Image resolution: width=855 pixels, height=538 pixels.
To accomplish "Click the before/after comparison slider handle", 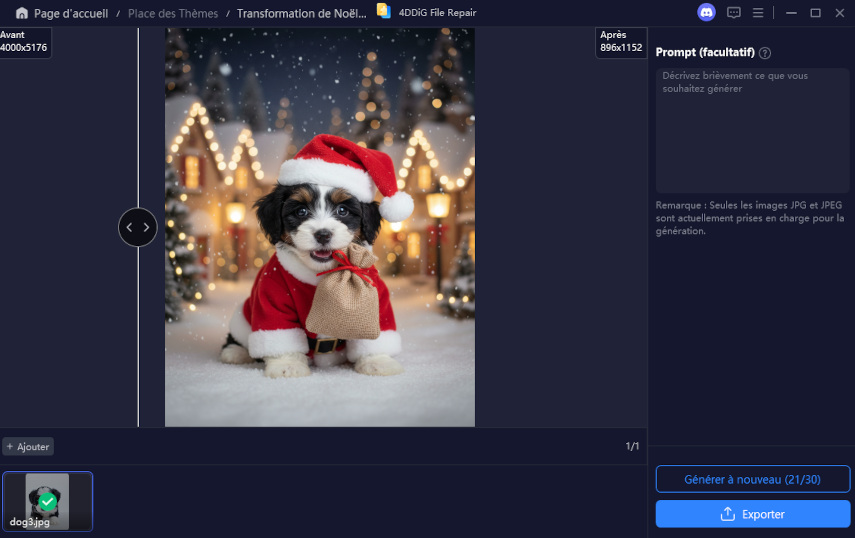I will (137, 227).
